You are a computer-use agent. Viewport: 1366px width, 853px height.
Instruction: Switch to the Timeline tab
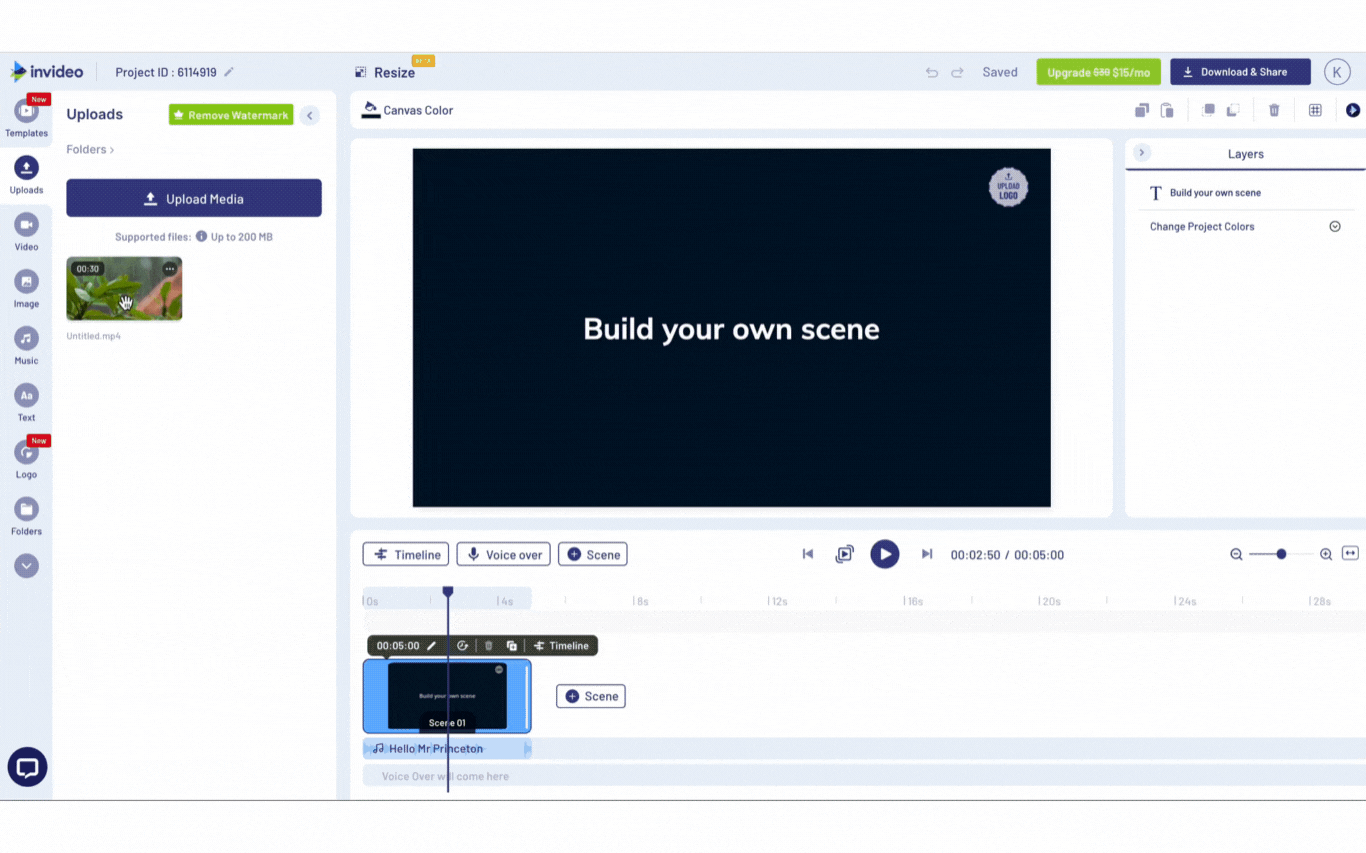pos(405,553)
